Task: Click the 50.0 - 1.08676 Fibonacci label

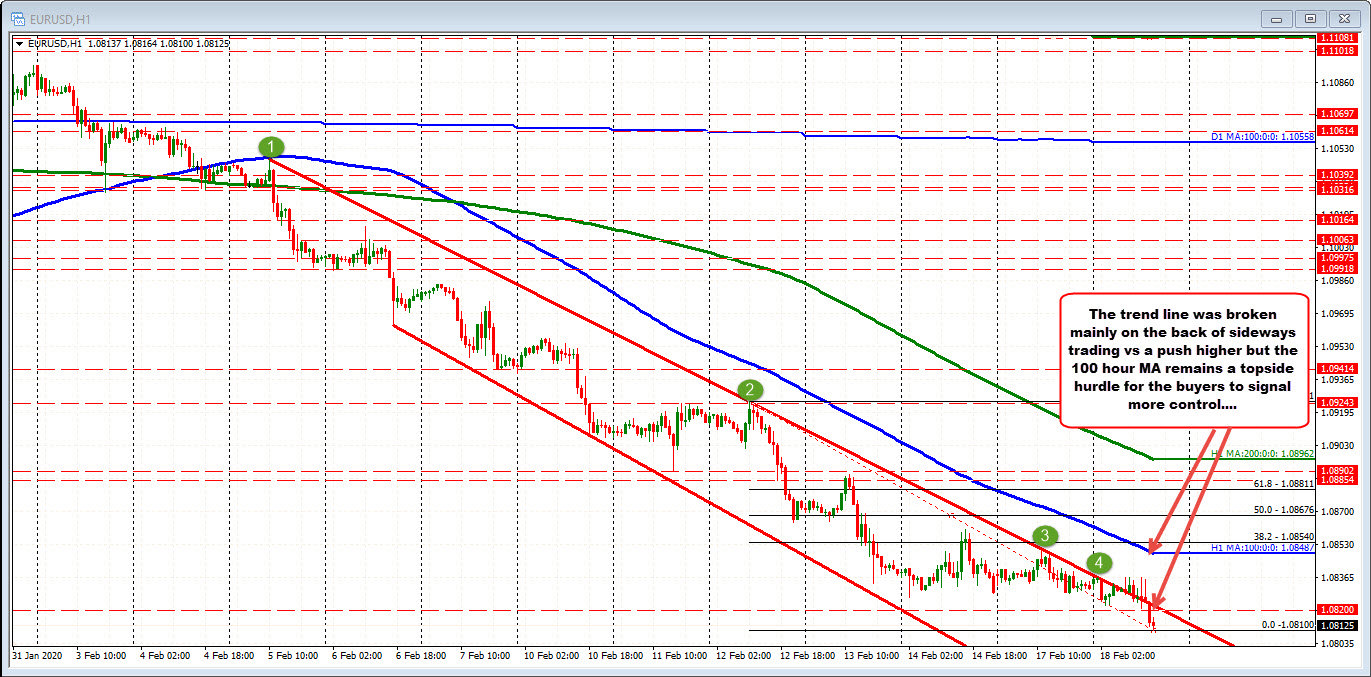Action: pyautogui.click(x=1284, y=509)
